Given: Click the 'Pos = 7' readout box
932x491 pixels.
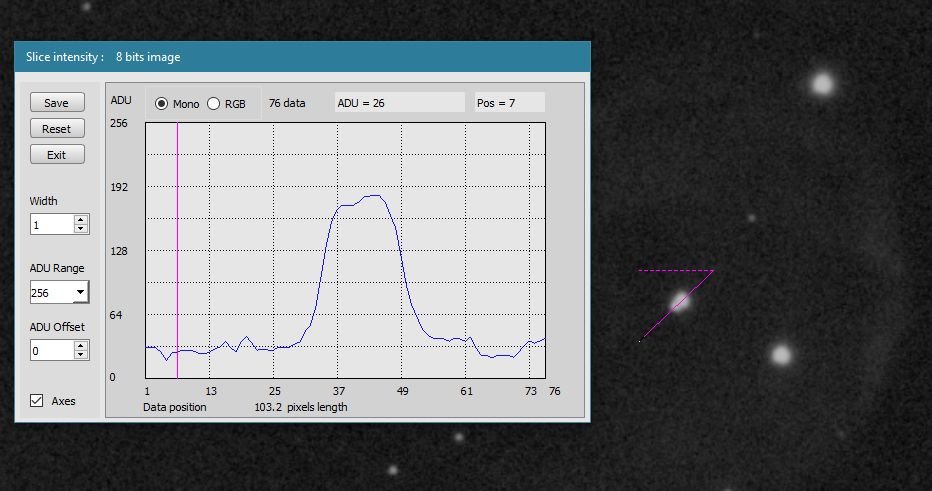Looking at the screenshot, I should 509,103.
